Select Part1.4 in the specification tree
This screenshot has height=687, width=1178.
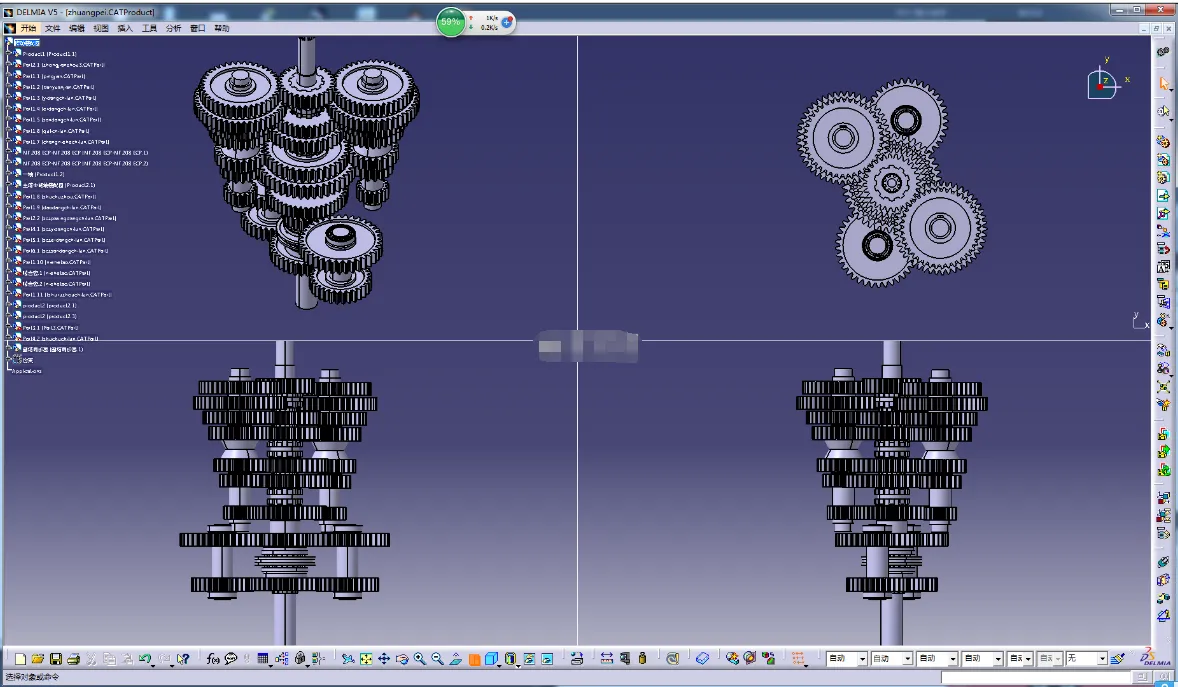point(59,108)
